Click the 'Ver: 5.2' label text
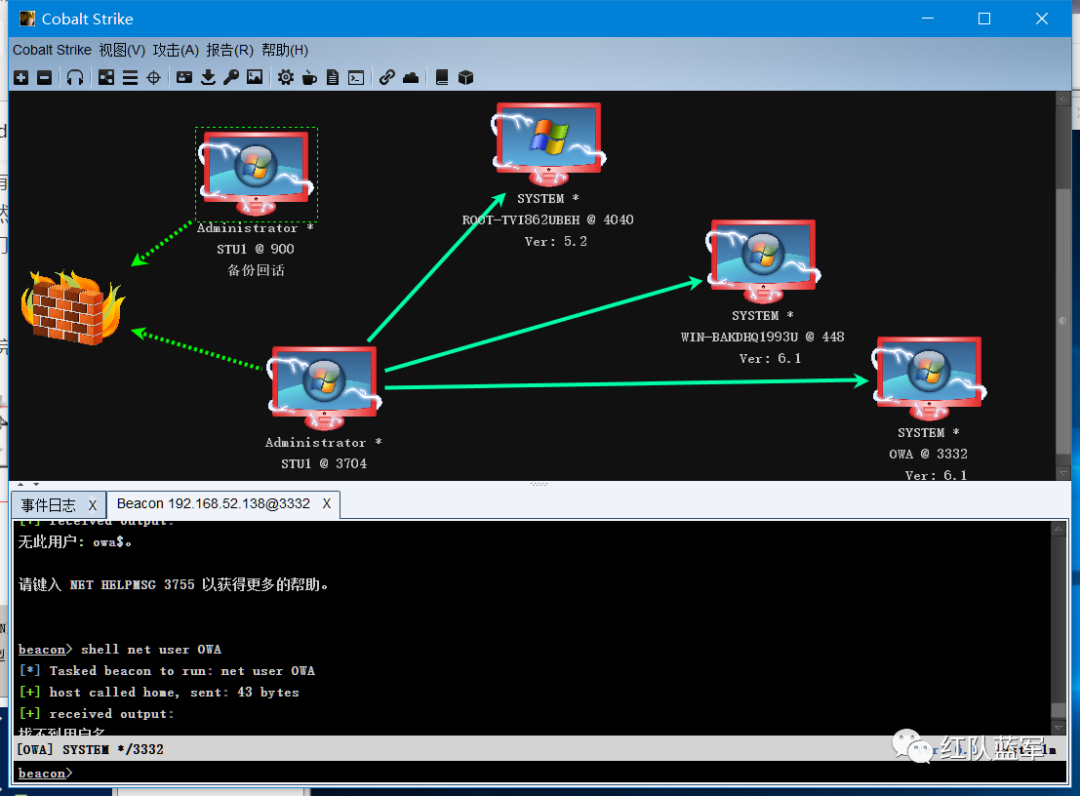The height and width of the screenshot is (796, 1080). (556, 241)
